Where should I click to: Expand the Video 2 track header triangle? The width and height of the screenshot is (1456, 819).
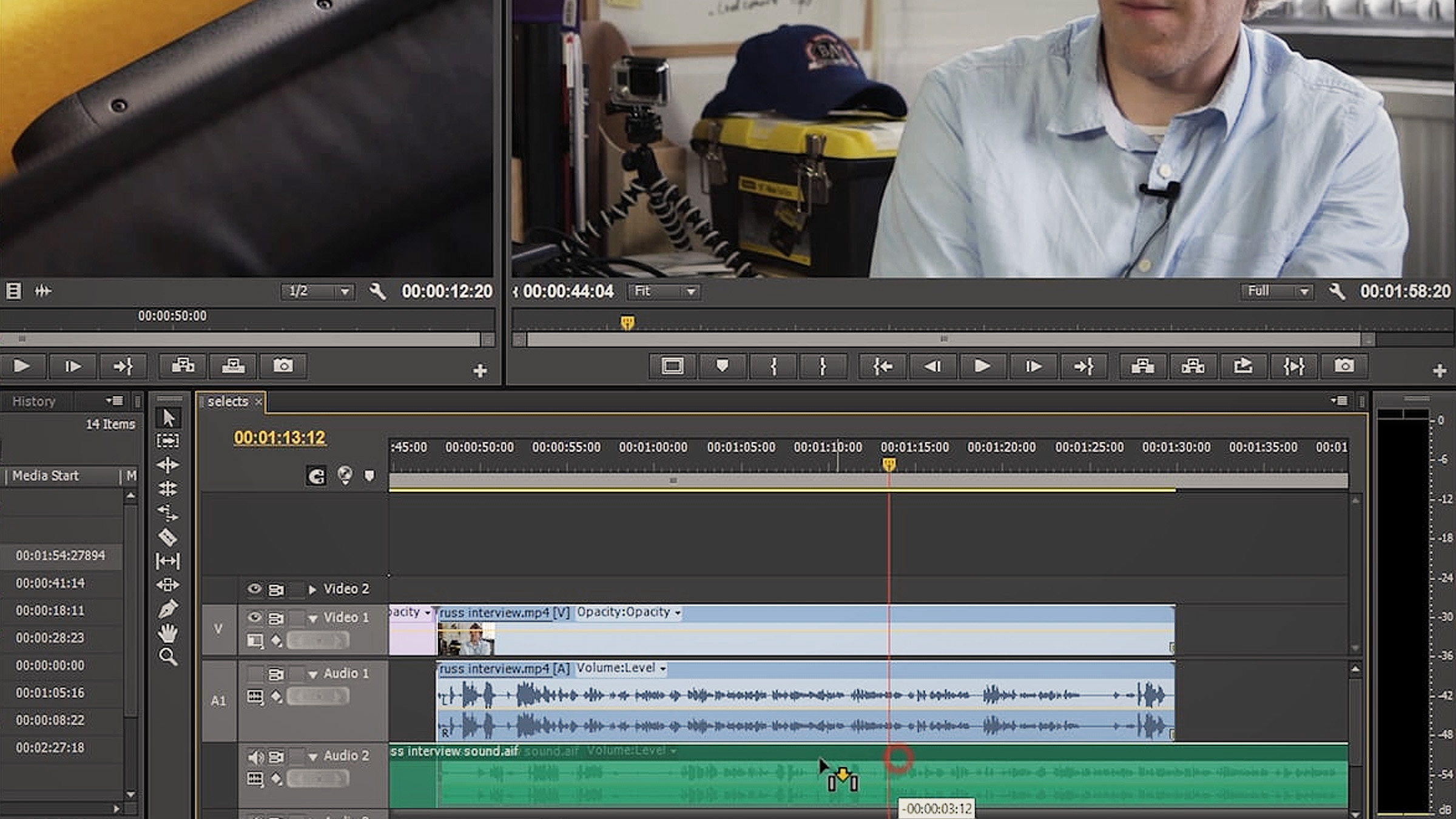[314, 588]
